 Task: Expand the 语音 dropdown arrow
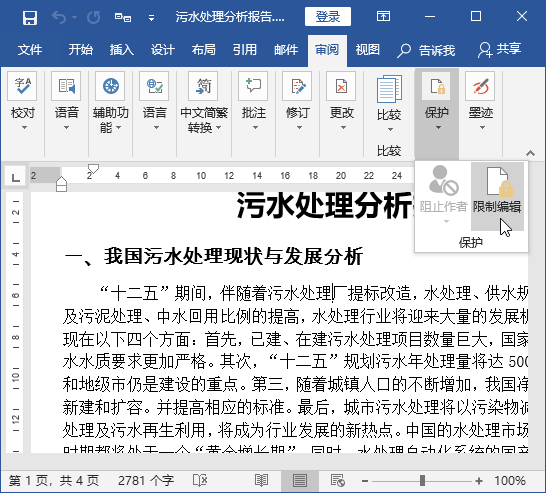[66, 127]
